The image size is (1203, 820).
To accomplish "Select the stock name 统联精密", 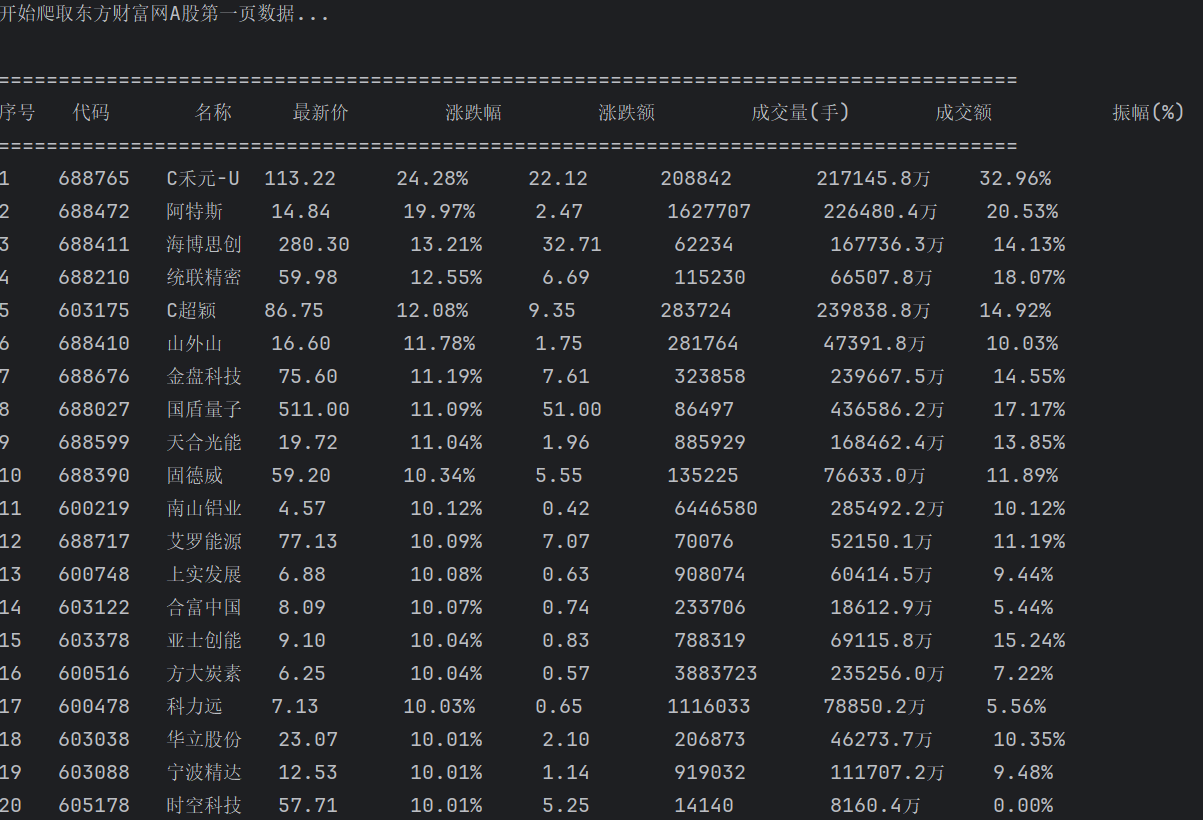I will tap(204, 278).
